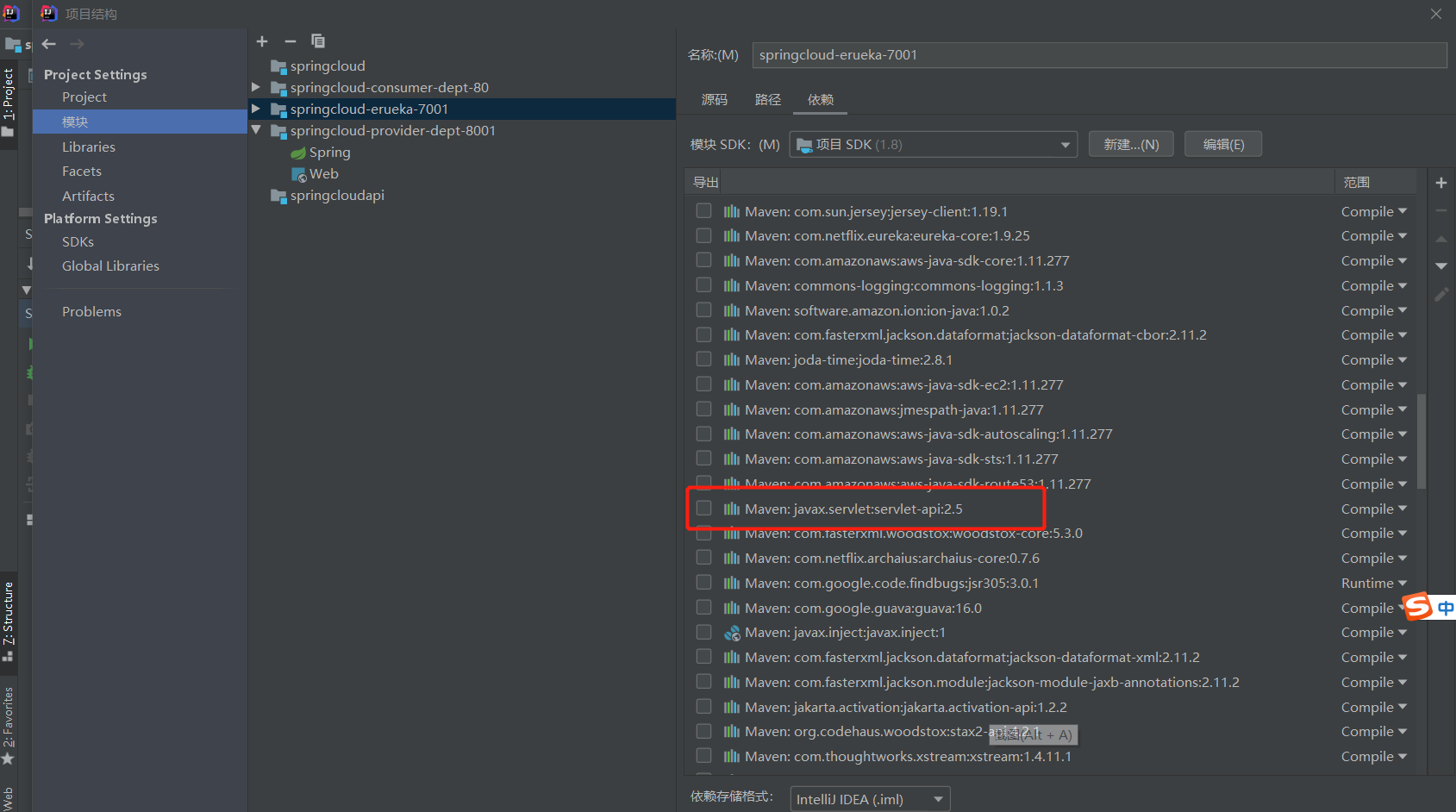Open the 模块 SDK dropdown
The height and width of the screenshot is (812, 1456).
pos(1065,144)
